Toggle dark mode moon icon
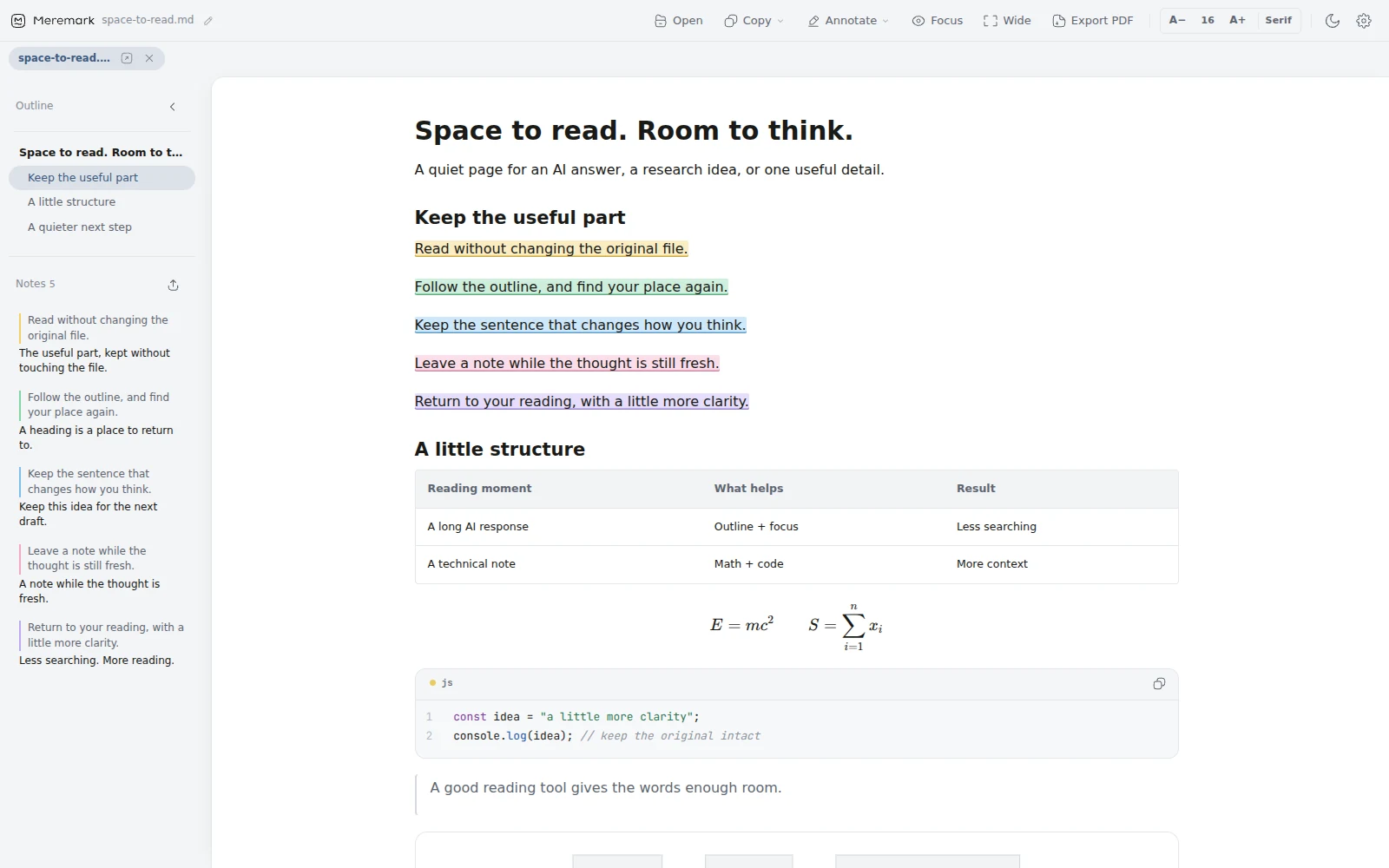Screen dimensions: 1389x868 pyautogui.click(x=1333, y=21)
